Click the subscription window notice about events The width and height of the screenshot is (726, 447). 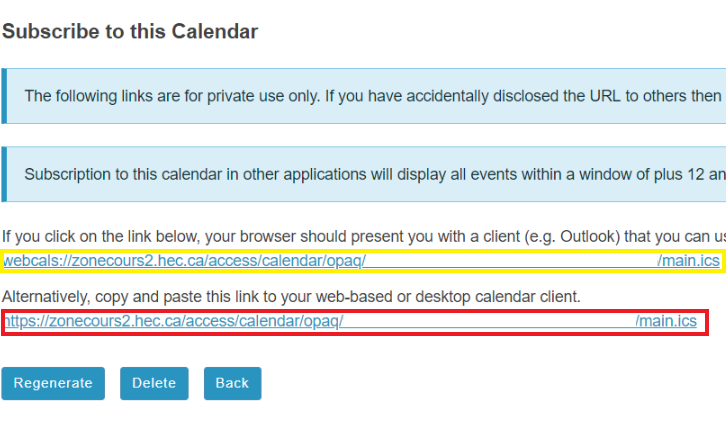375,174
